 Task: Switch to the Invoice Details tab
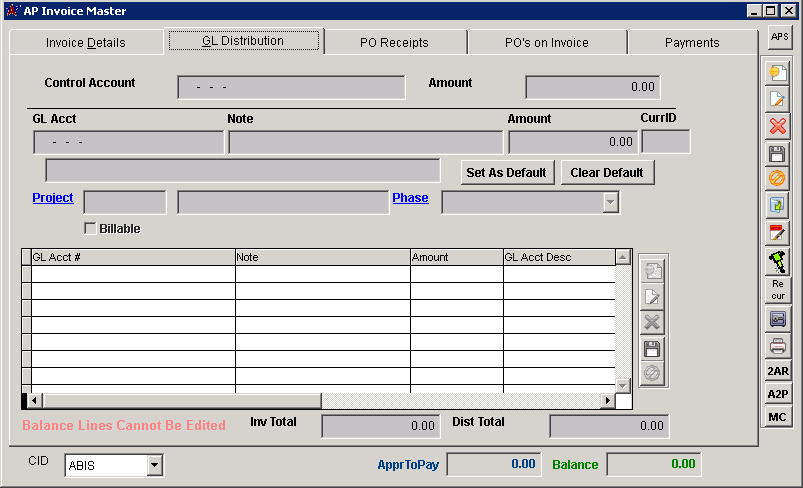[86, 42]
